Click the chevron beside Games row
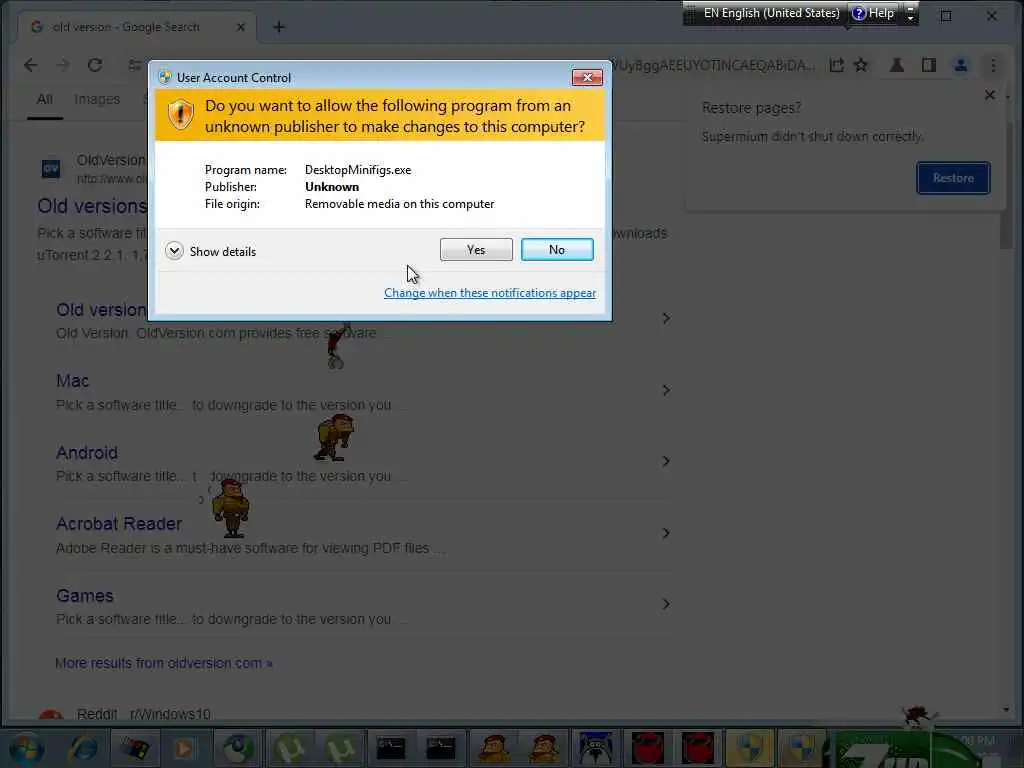Image resolution: width=1024 pixels, height=768 pixels. [x=666, y=604]
